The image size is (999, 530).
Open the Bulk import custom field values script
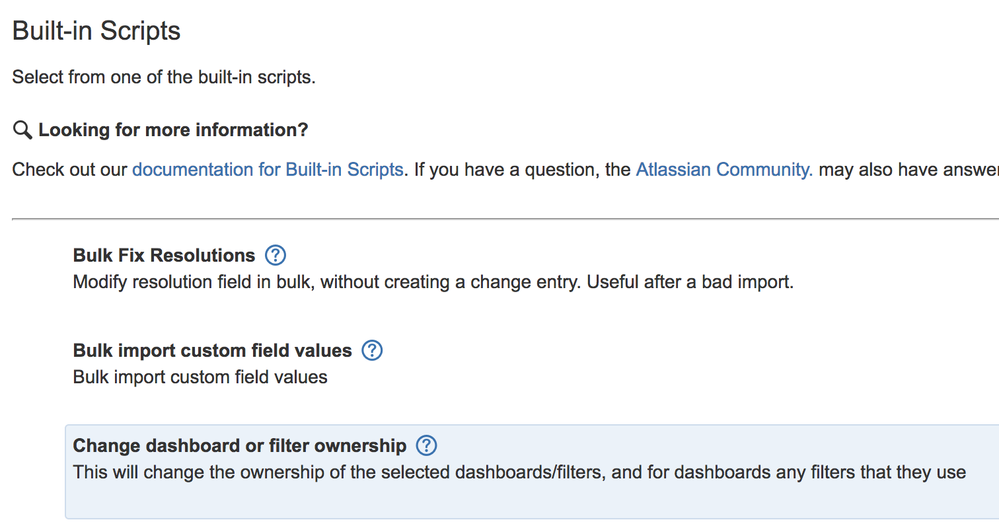pos(212,351)
